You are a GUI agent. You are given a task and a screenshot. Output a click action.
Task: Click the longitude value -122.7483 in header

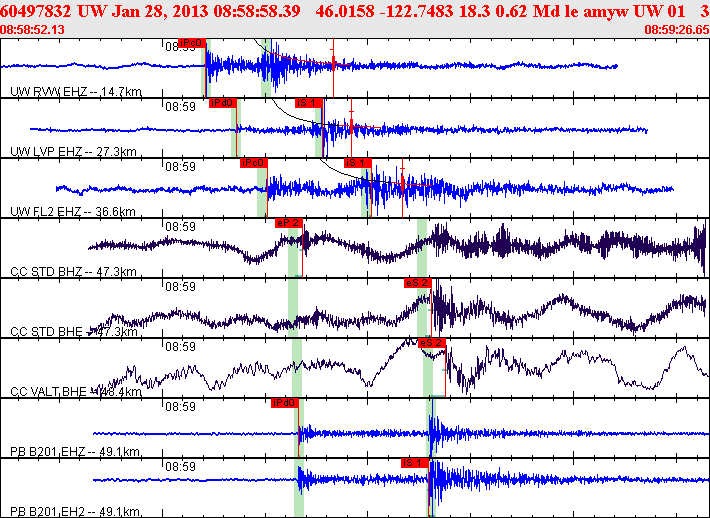(417, 11)
